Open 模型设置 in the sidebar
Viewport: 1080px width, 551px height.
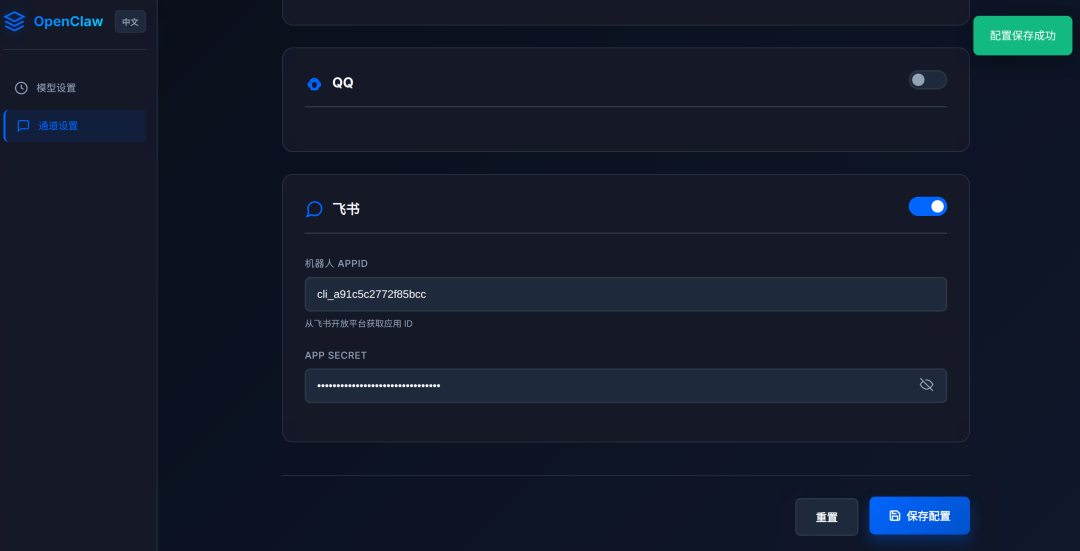[56, 88]
